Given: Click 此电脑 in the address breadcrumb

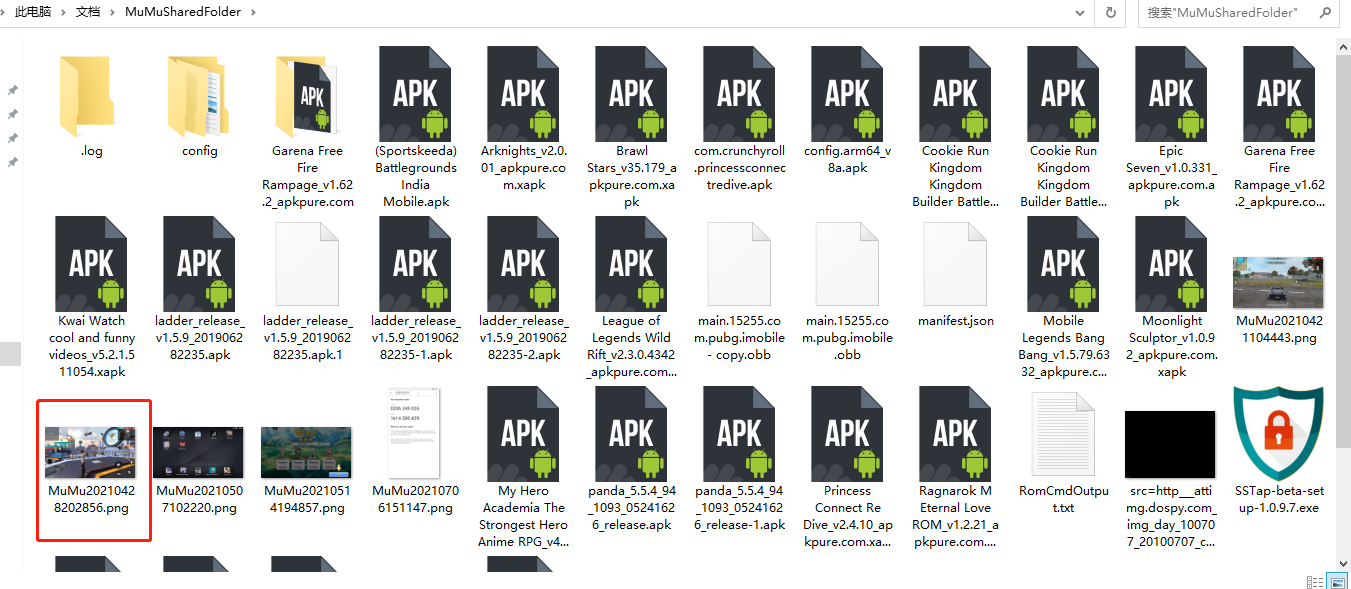Looking at the screenshot, I should [33, 12].
